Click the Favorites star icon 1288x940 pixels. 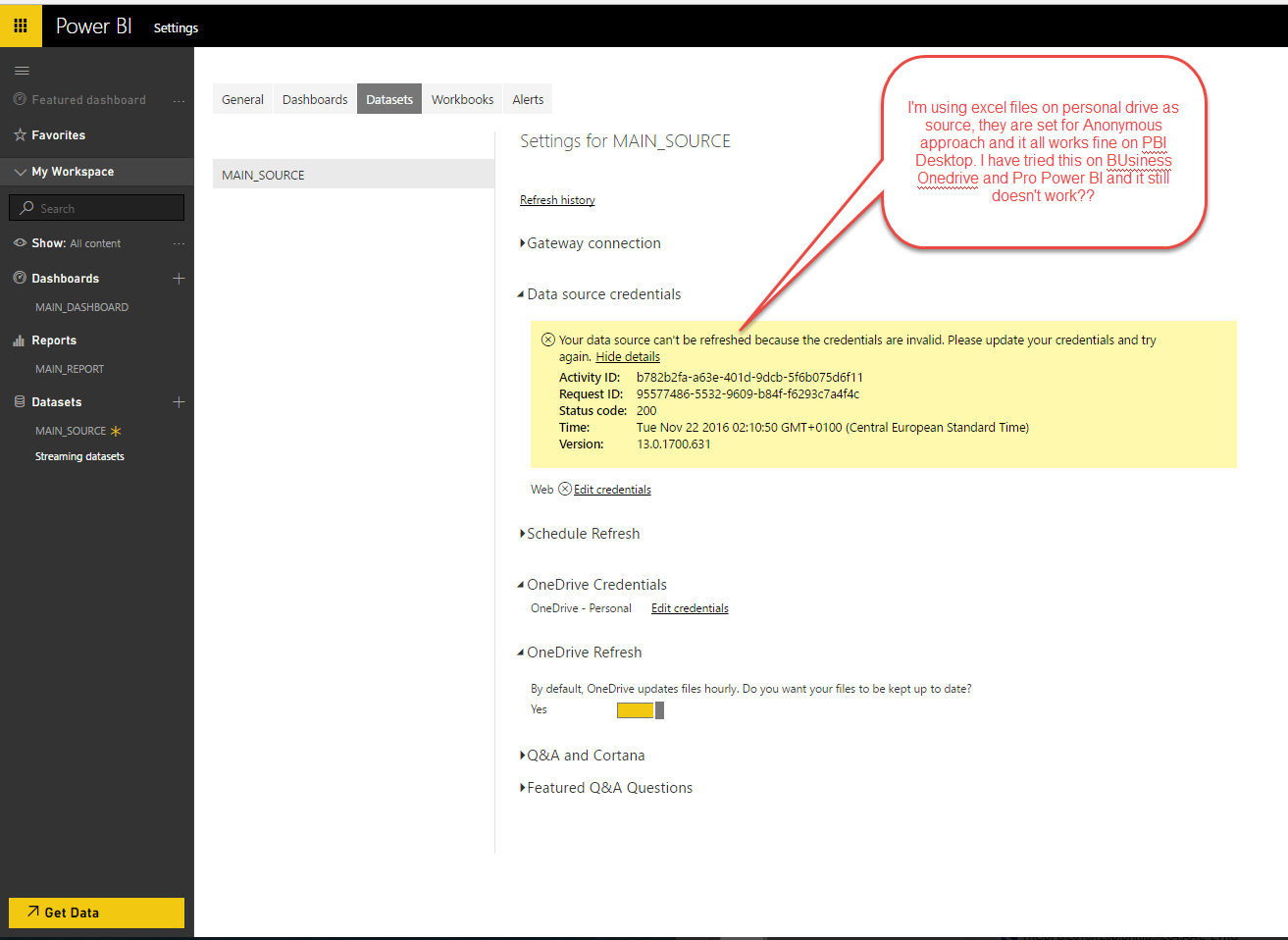(20, 134)
